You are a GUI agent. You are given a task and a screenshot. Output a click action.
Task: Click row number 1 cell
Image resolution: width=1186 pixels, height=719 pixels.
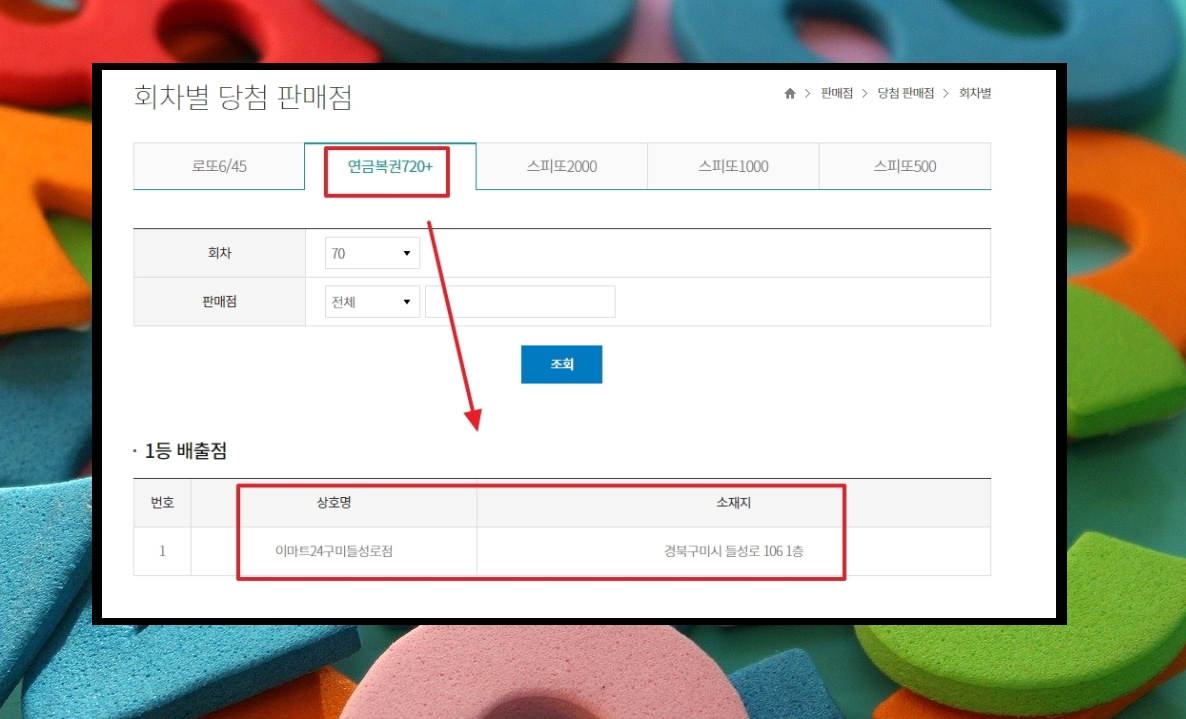point(163,551)
